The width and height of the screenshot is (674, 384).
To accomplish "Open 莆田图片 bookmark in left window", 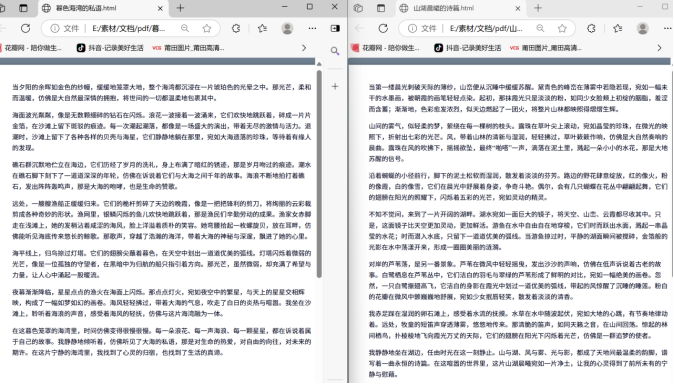I will tap(188, 48).
